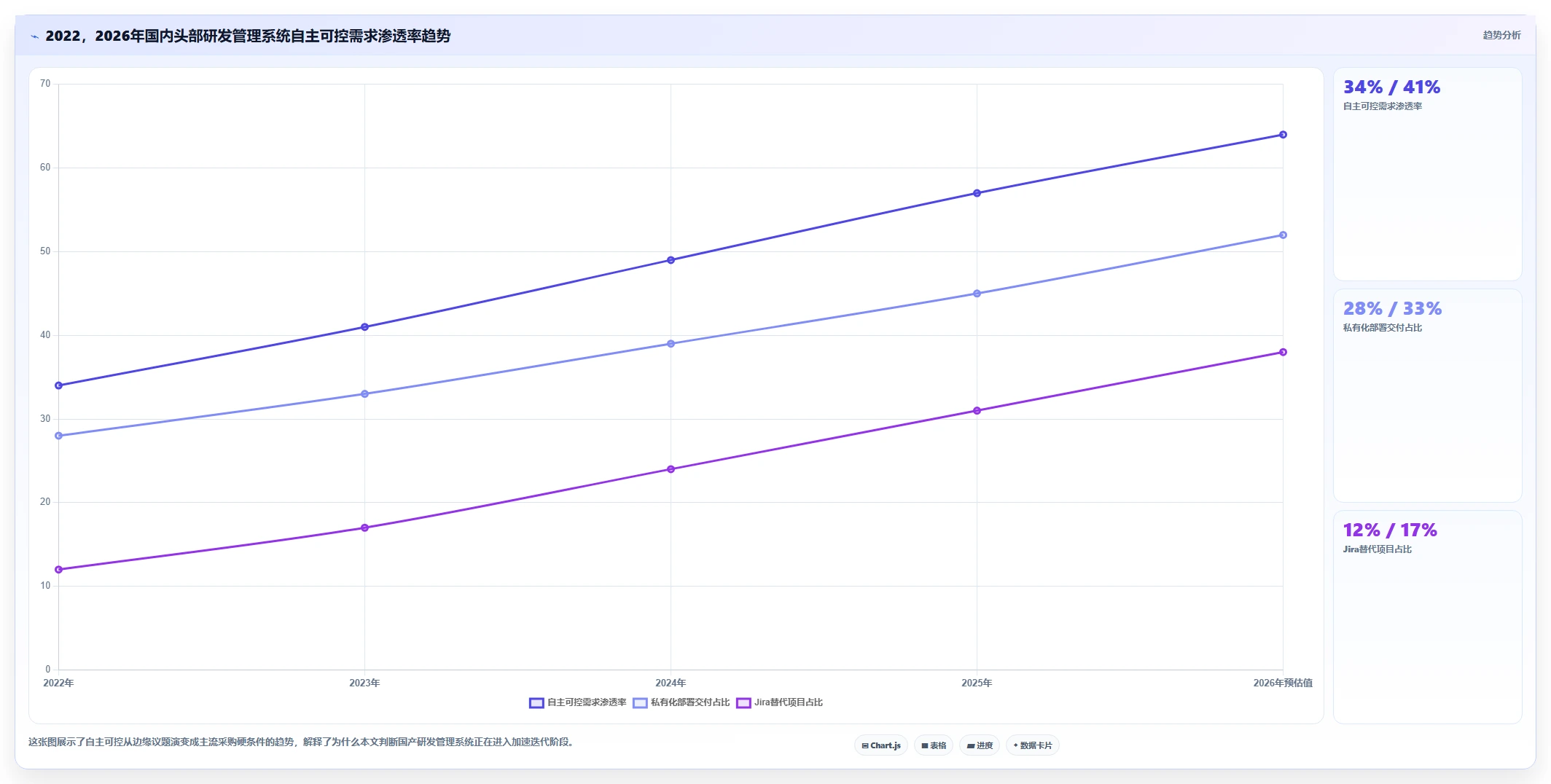Click the 趋势分析 label at top right

coord(1501,35)
